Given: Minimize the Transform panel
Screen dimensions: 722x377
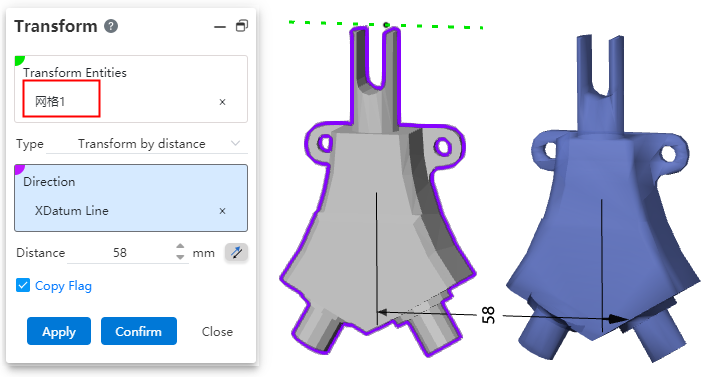Looking at the screenshot, I should pos(220,27).
